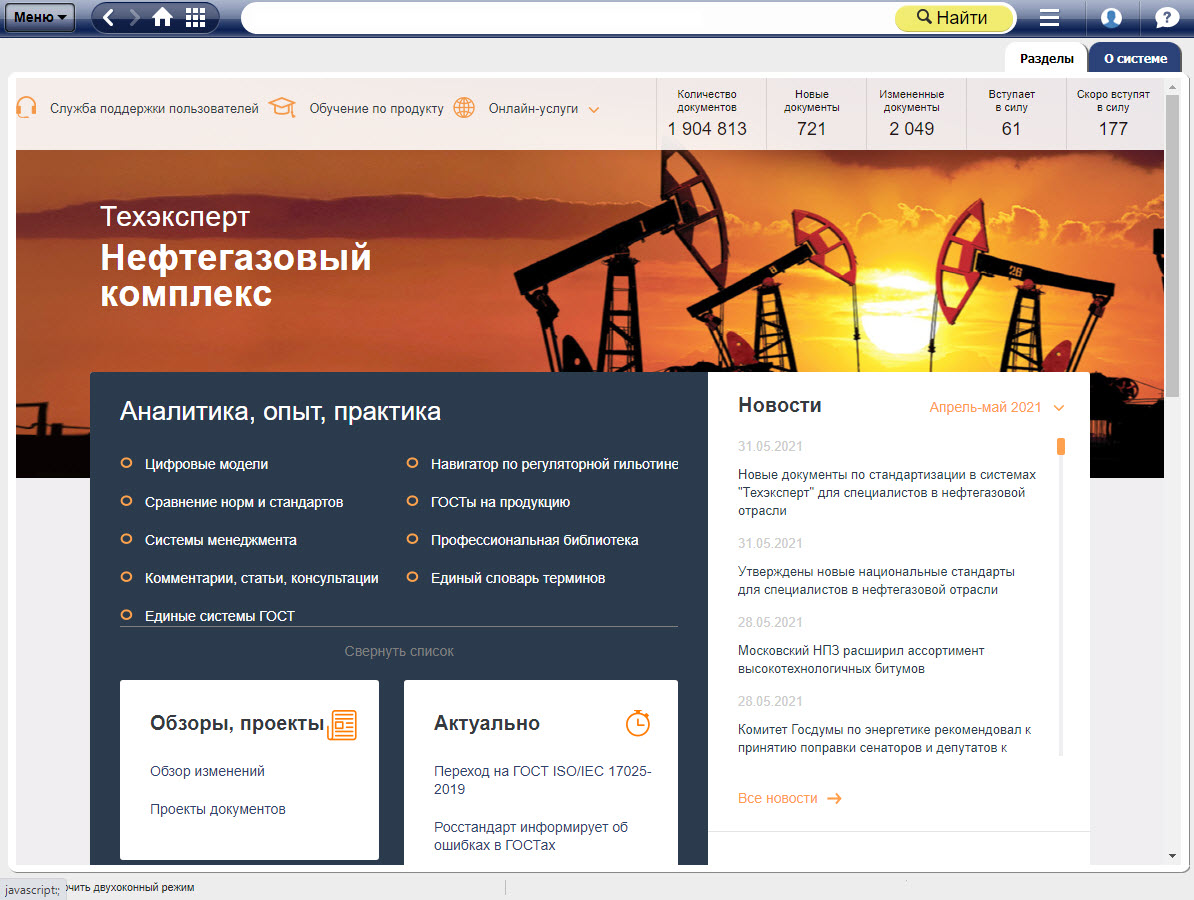This screenshot has width=1194, height=900.
Task: Click the Обзоры, проекты card heading
Action: click(x=237, y=723)
